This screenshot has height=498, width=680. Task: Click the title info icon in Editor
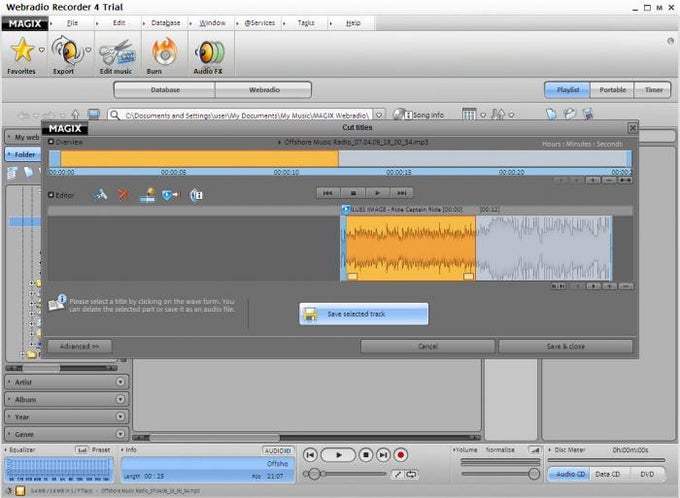196,195
